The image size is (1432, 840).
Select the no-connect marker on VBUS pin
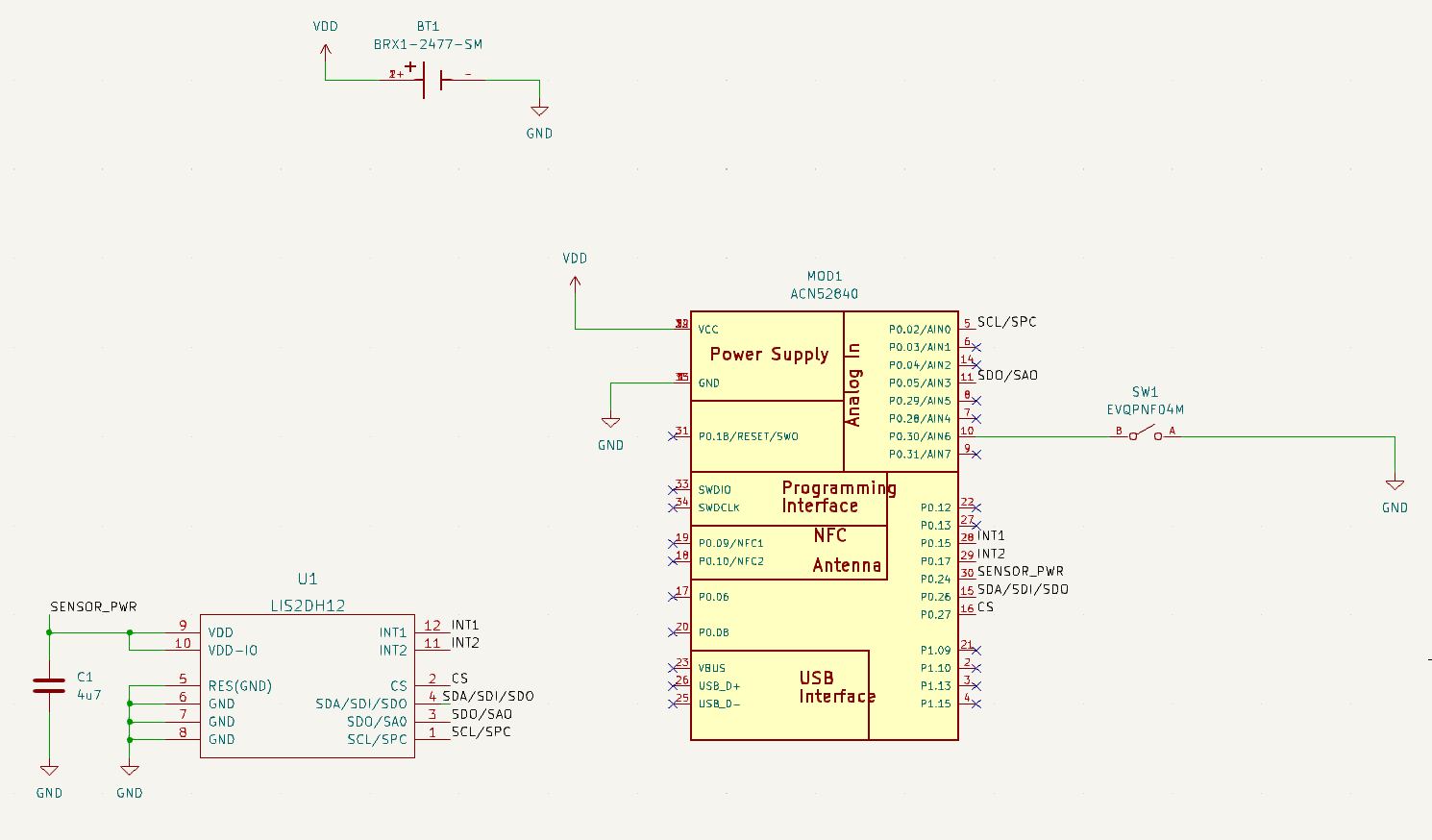(x=673, y=668)
